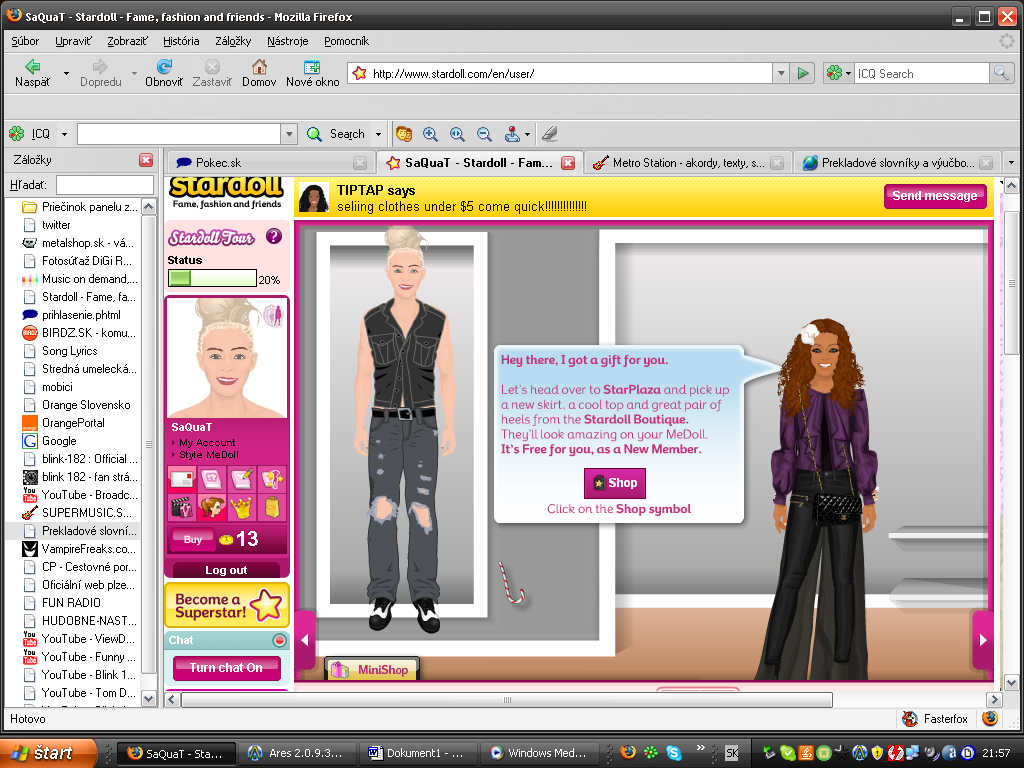Open the pink guestbook book icon
This screenshot has width=1024, height=768.
(x=212, y=479)
